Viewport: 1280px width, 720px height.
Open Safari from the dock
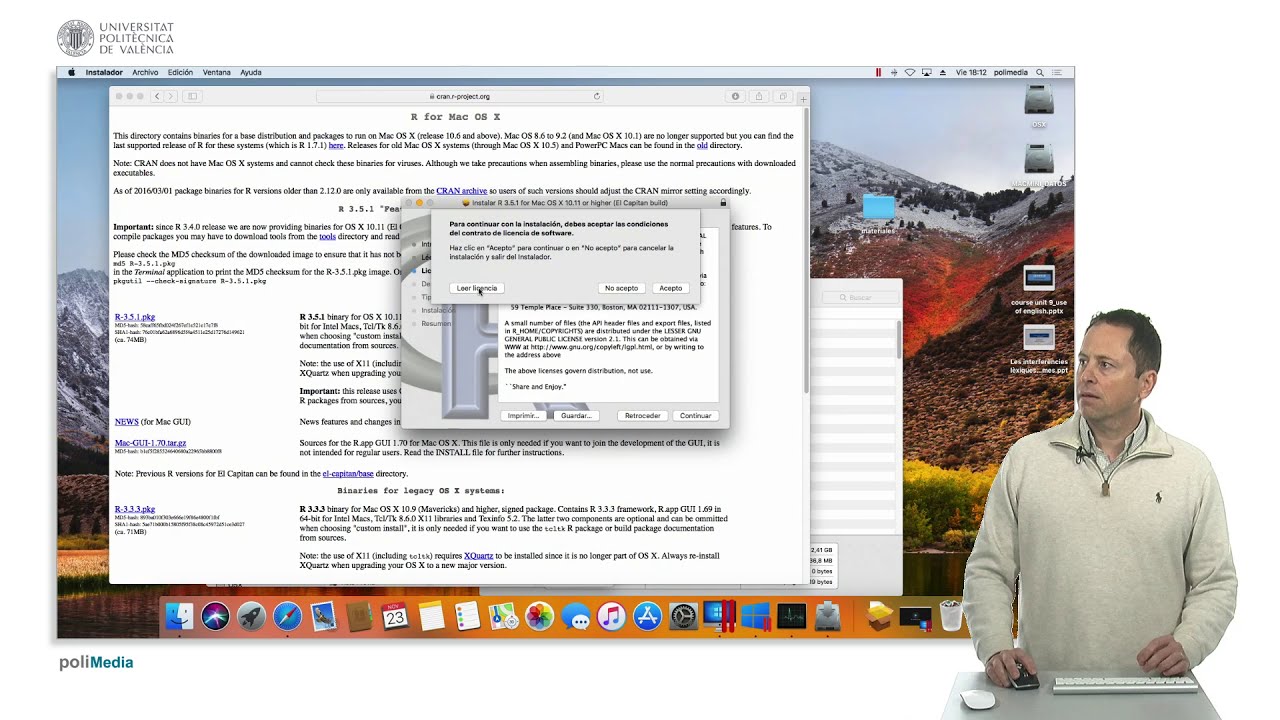[x=287, y=616]
